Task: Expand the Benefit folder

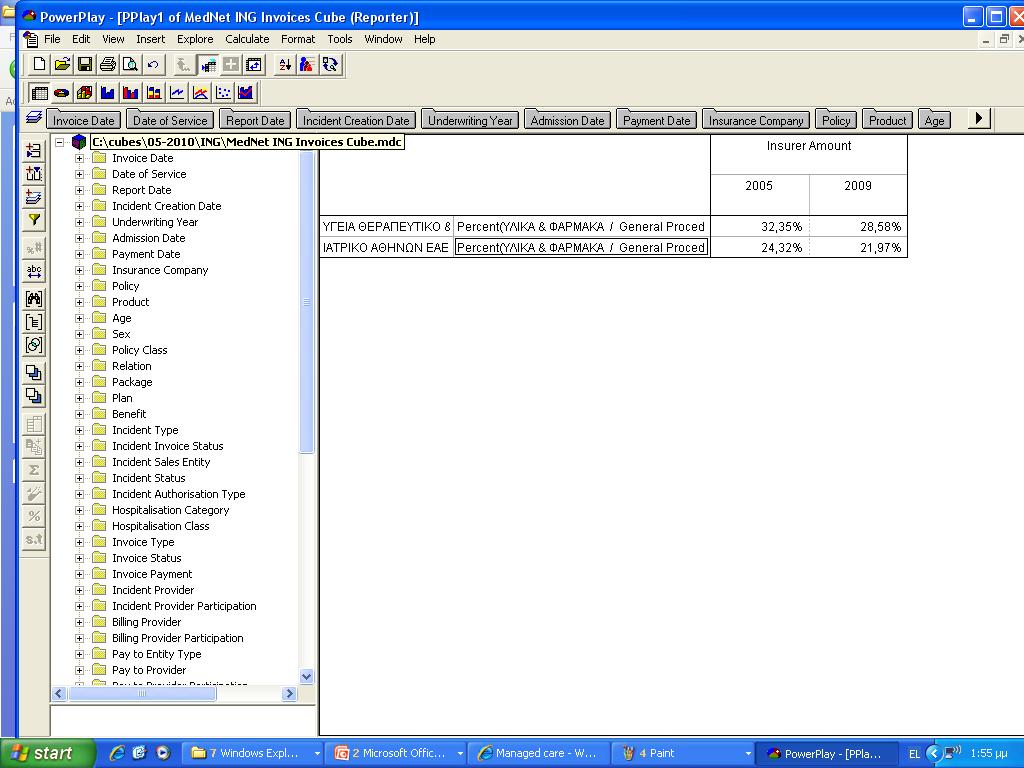Action: 79,414
